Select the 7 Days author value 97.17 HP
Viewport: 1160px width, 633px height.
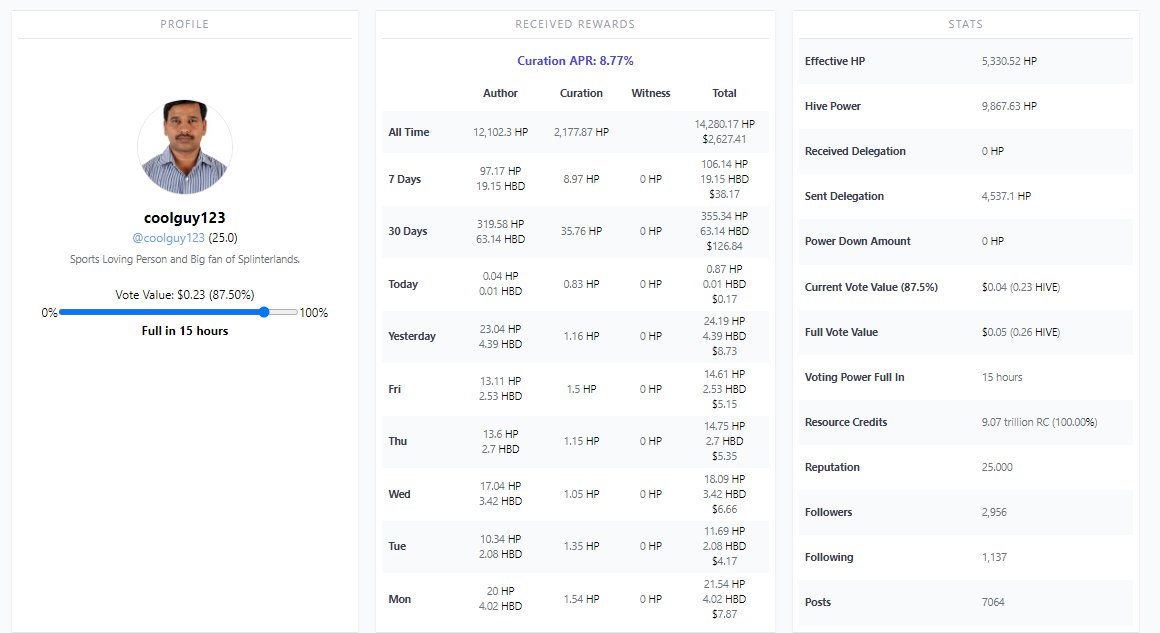pyautogui.click(x=500, y=171)
